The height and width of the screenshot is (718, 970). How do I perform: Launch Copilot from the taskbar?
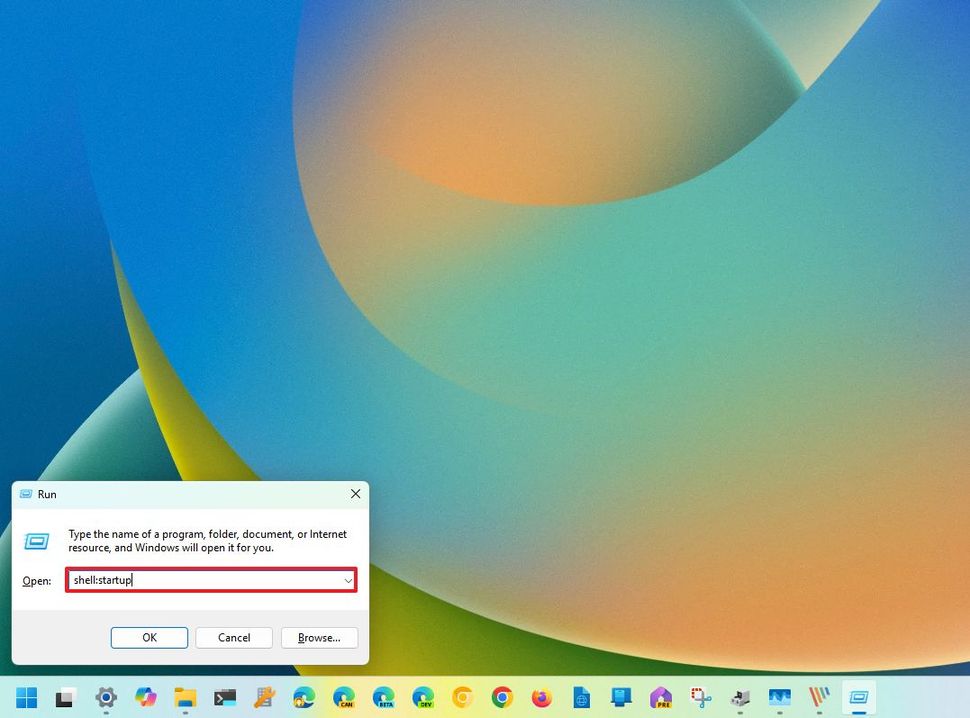pyautogui.click(x=145, y=697)
